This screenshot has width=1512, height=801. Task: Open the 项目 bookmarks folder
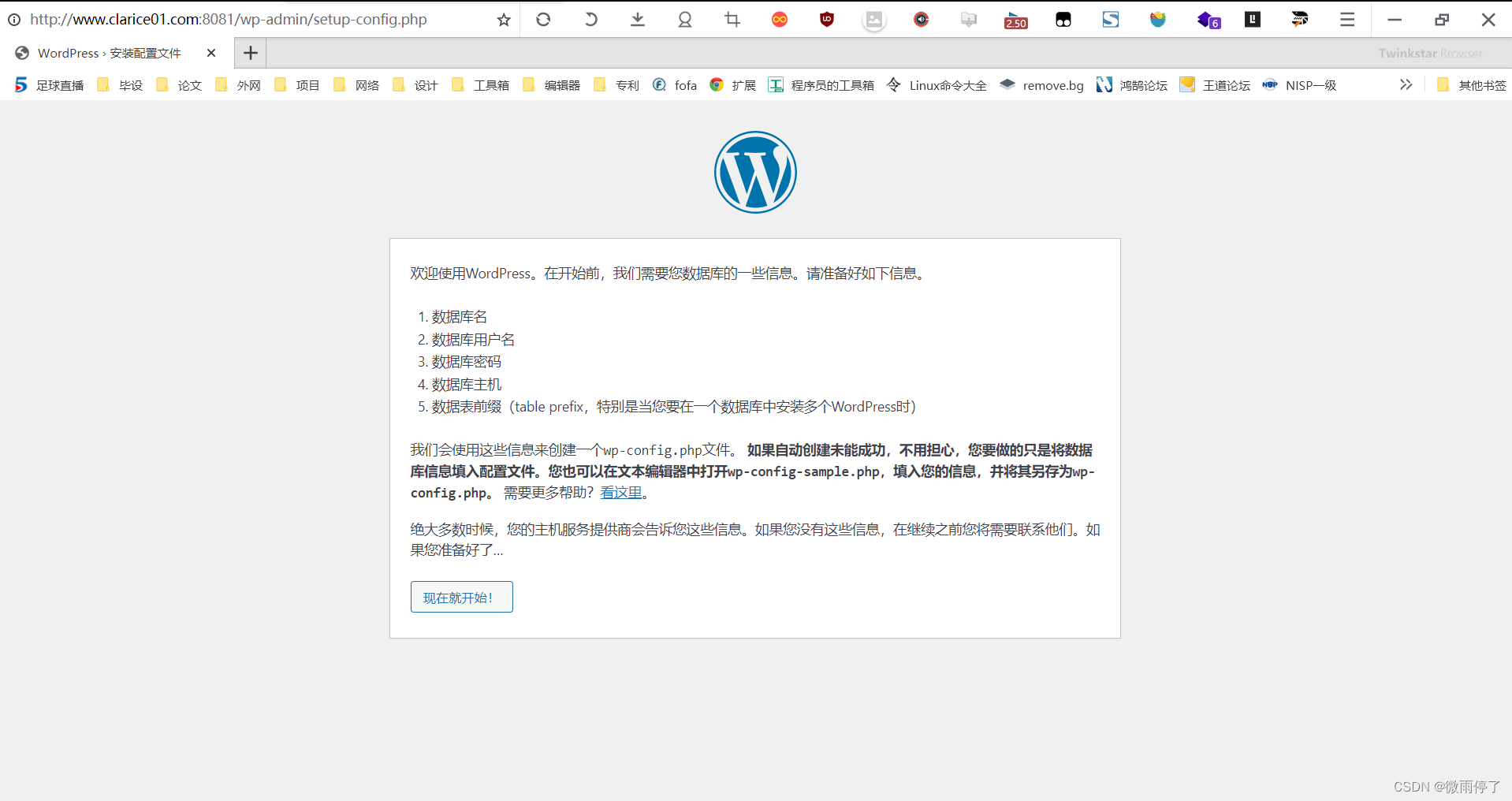[297, 85]
